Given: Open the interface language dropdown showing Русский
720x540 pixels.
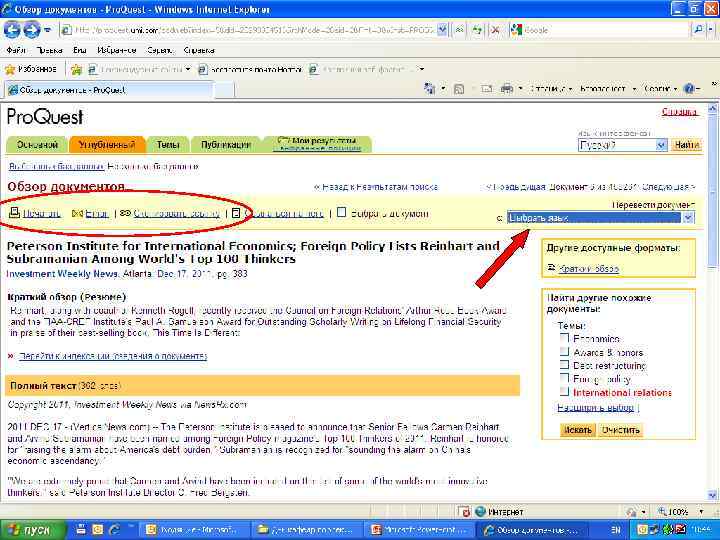Looking at the screenshot, I should coord(622,145).
